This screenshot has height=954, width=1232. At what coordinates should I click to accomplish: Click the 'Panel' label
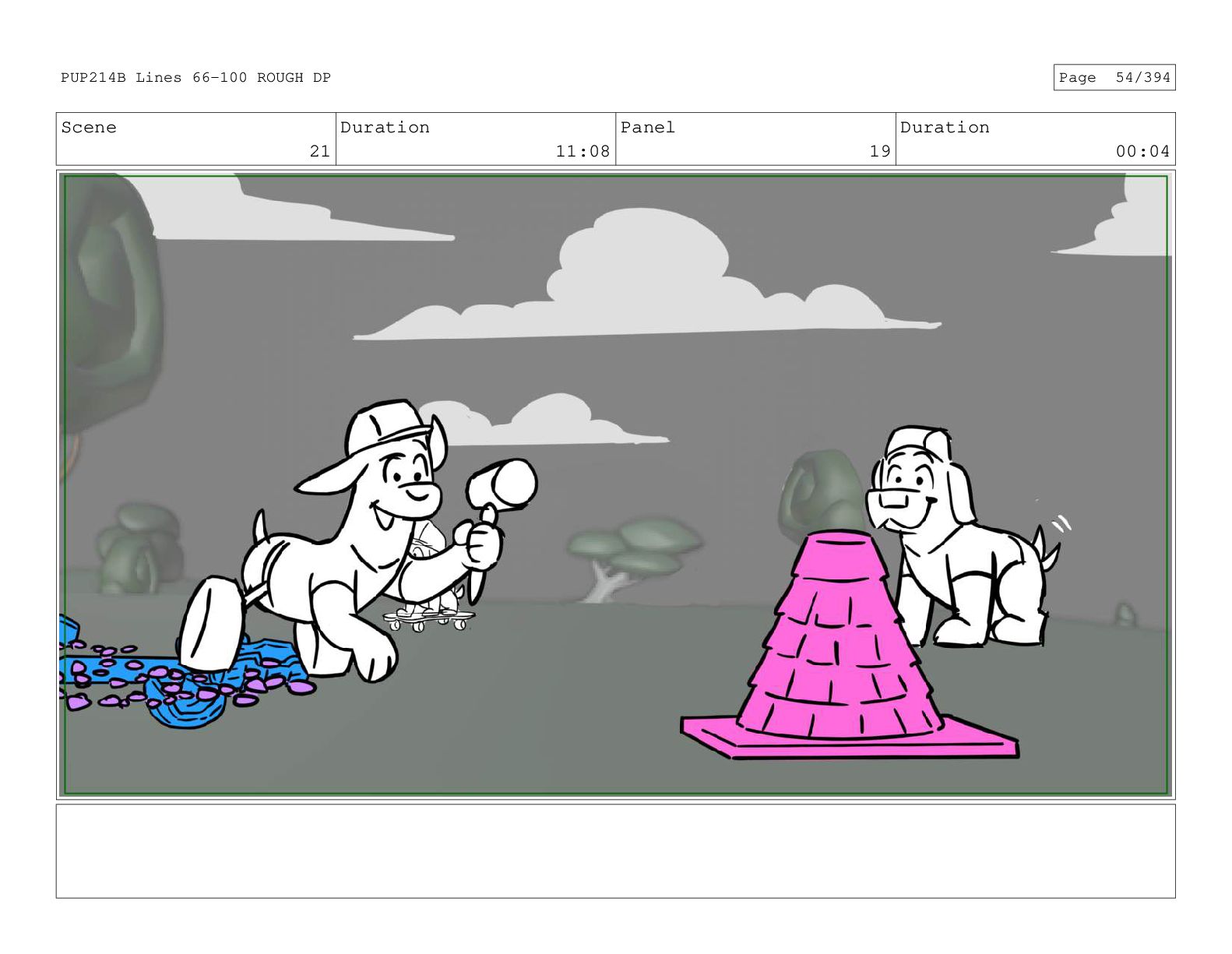(647, 128)
